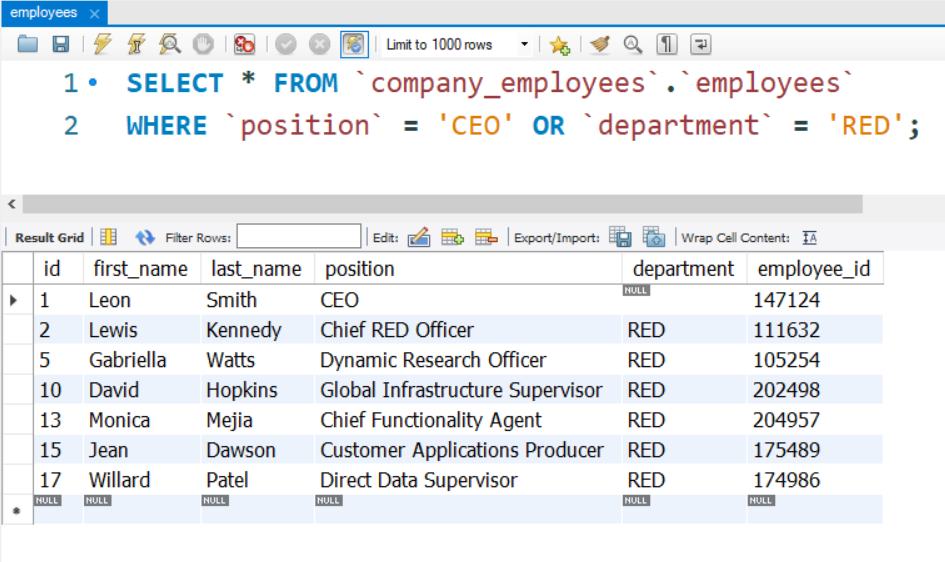Select 'Chief Functionality Agent' cell

click(x=468, y=420)
